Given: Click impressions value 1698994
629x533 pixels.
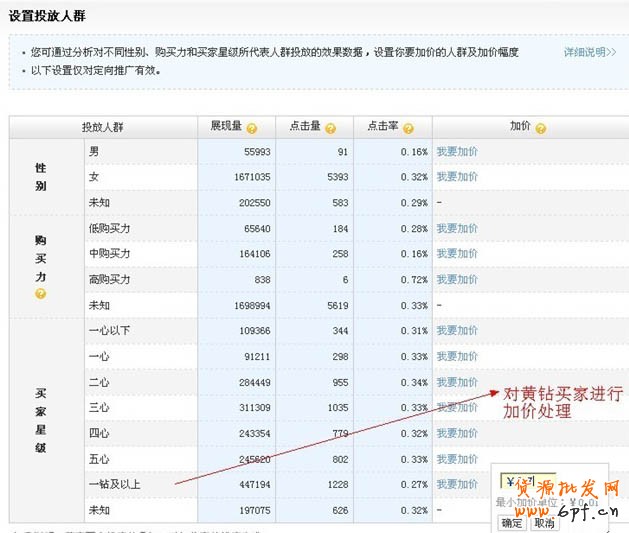Looking at the screenshot, I should 252,306.
